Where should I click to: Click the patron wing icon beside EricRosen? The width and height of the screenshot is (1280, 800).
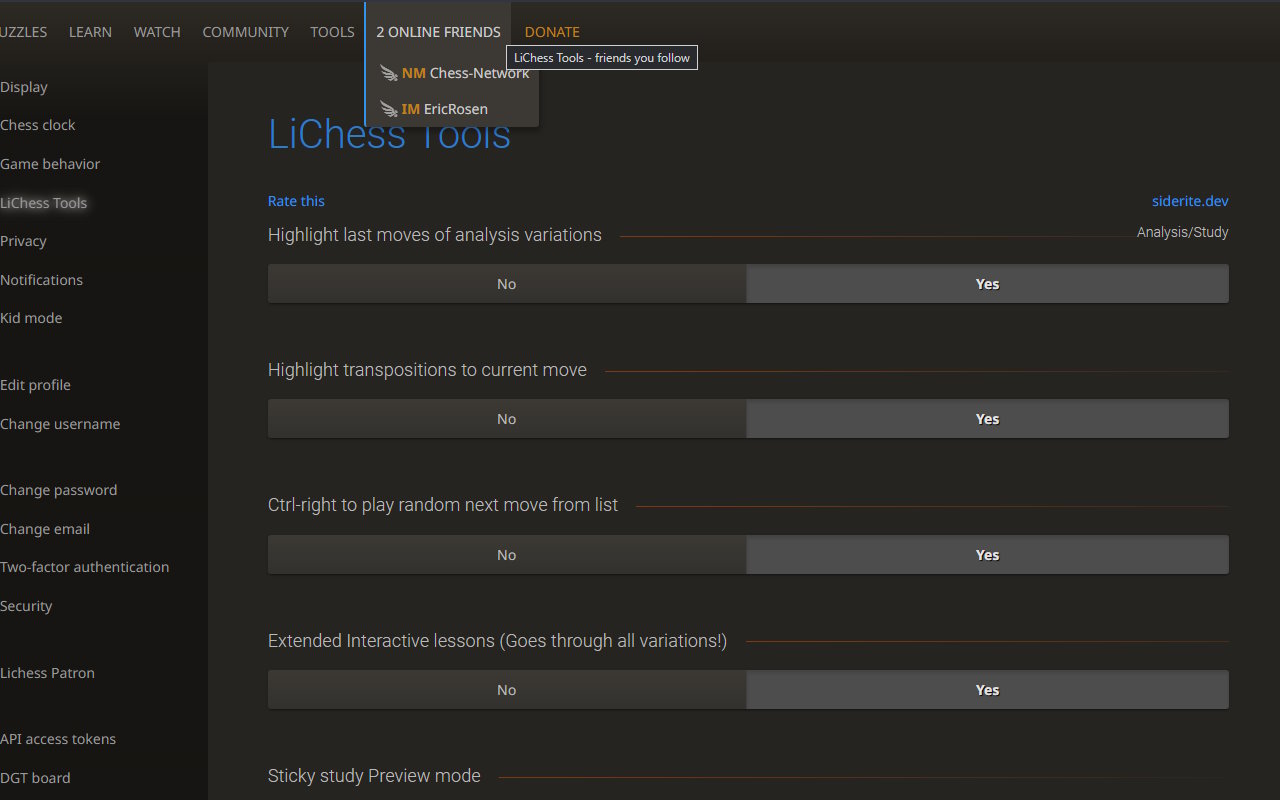click(x=388, y=108)
